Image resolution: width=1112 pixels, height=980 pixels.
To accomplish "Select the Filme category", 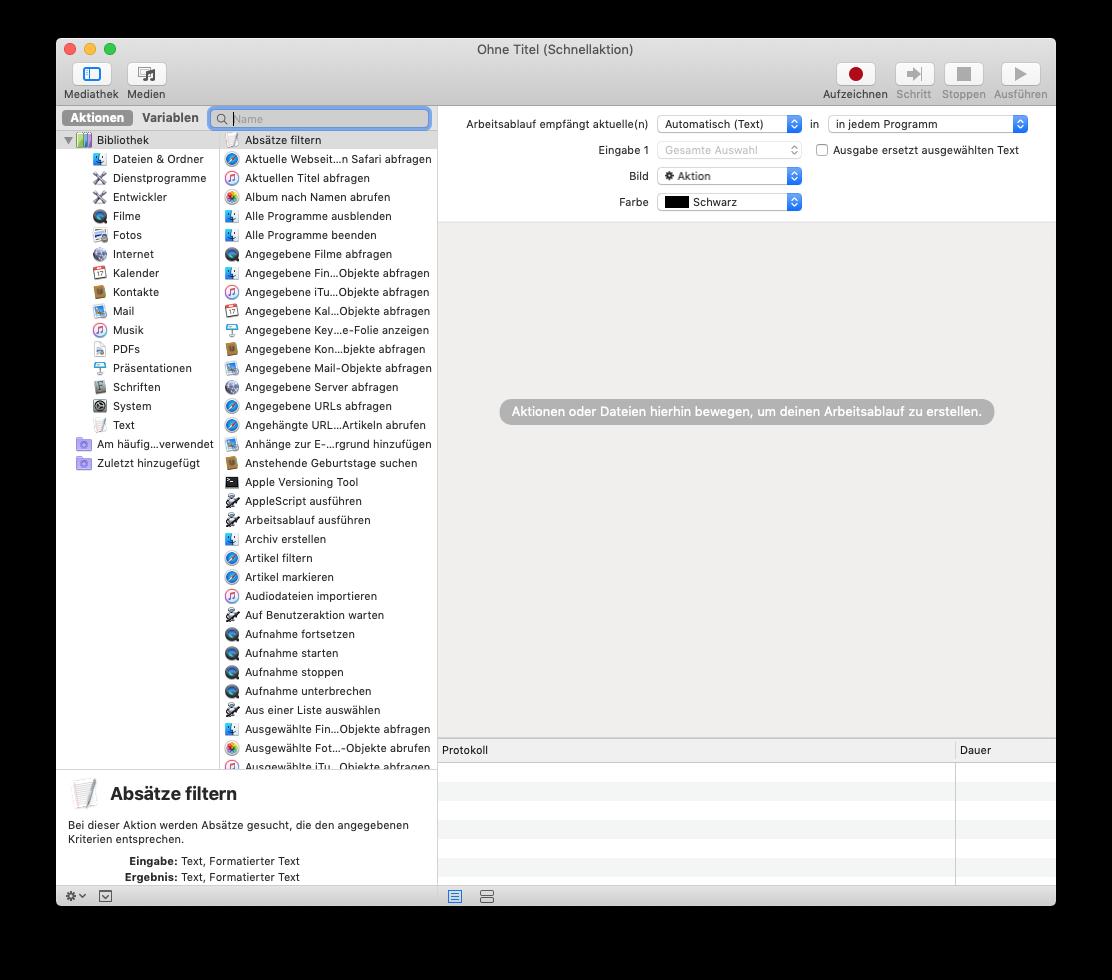I will 116,216.
